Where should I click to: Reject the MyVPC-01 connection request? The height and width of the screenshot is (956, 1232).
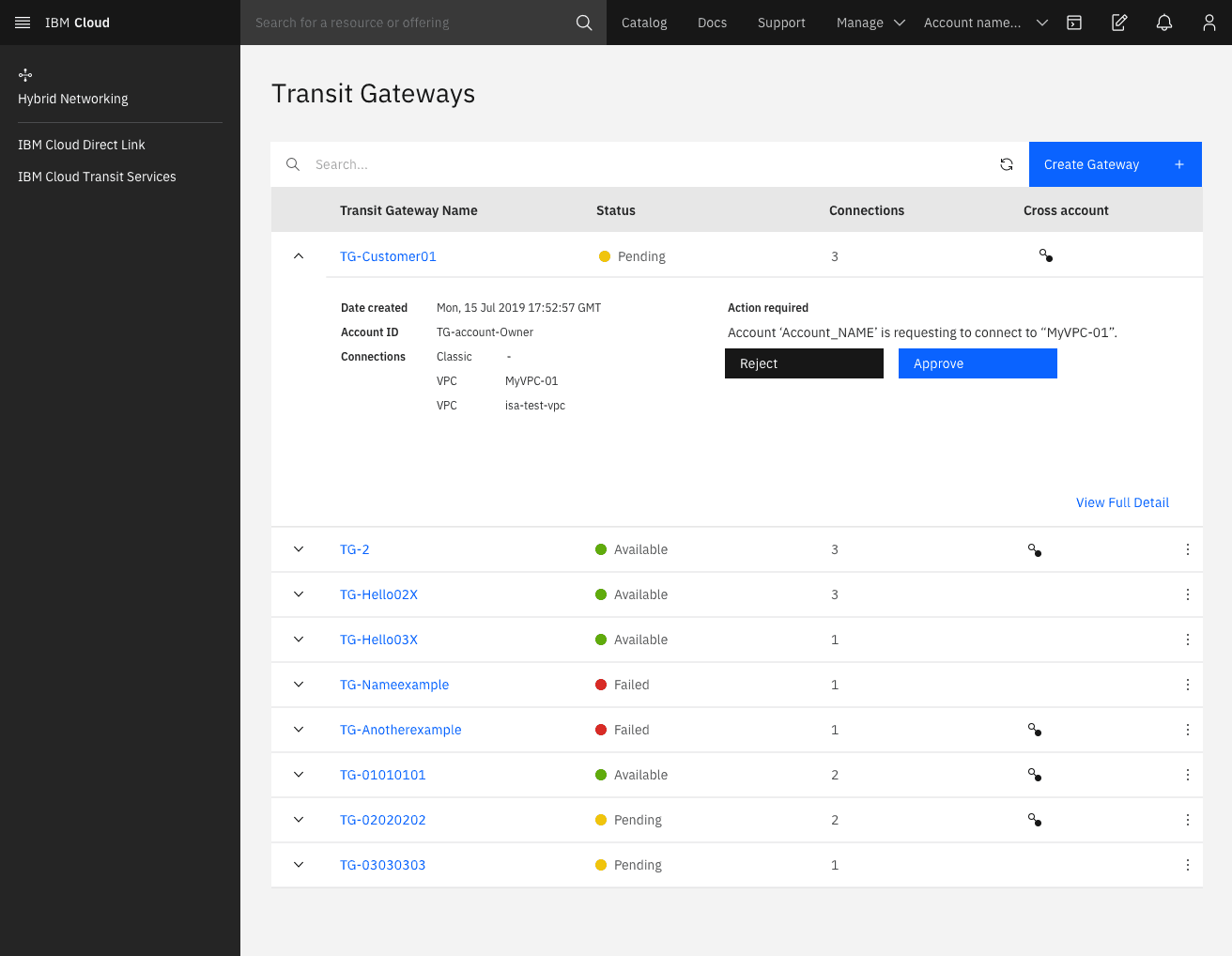pyautogui.click(x=804, y=363)
